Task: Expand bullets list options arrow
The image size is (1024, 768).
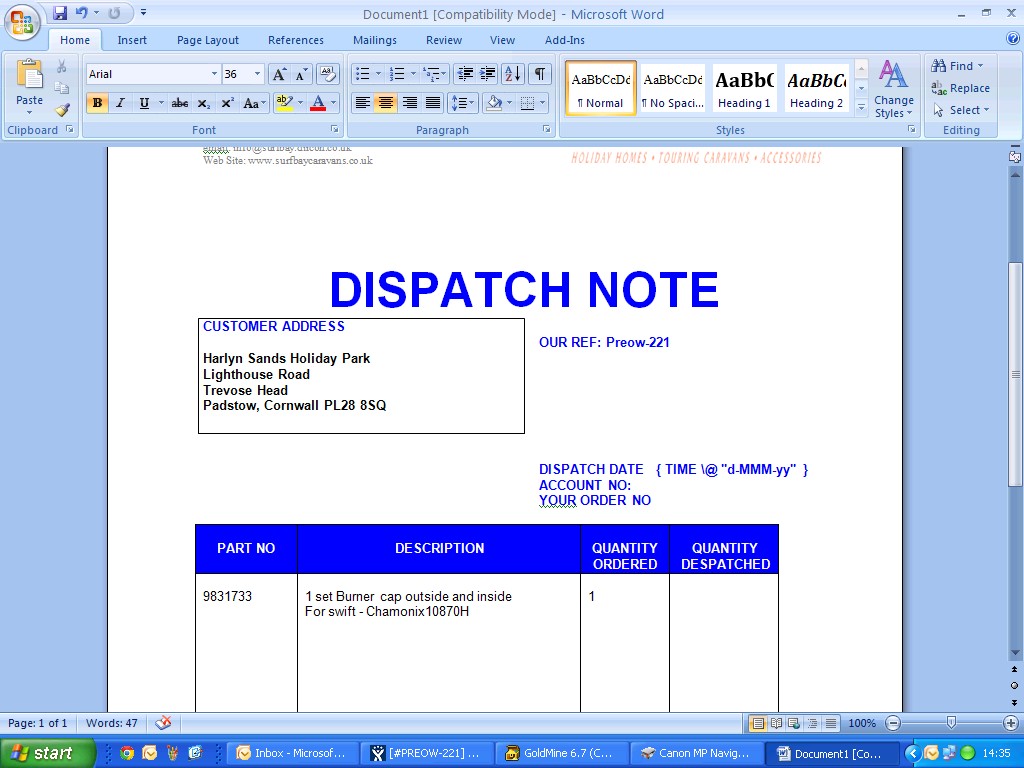Action: tap(378, 74)
